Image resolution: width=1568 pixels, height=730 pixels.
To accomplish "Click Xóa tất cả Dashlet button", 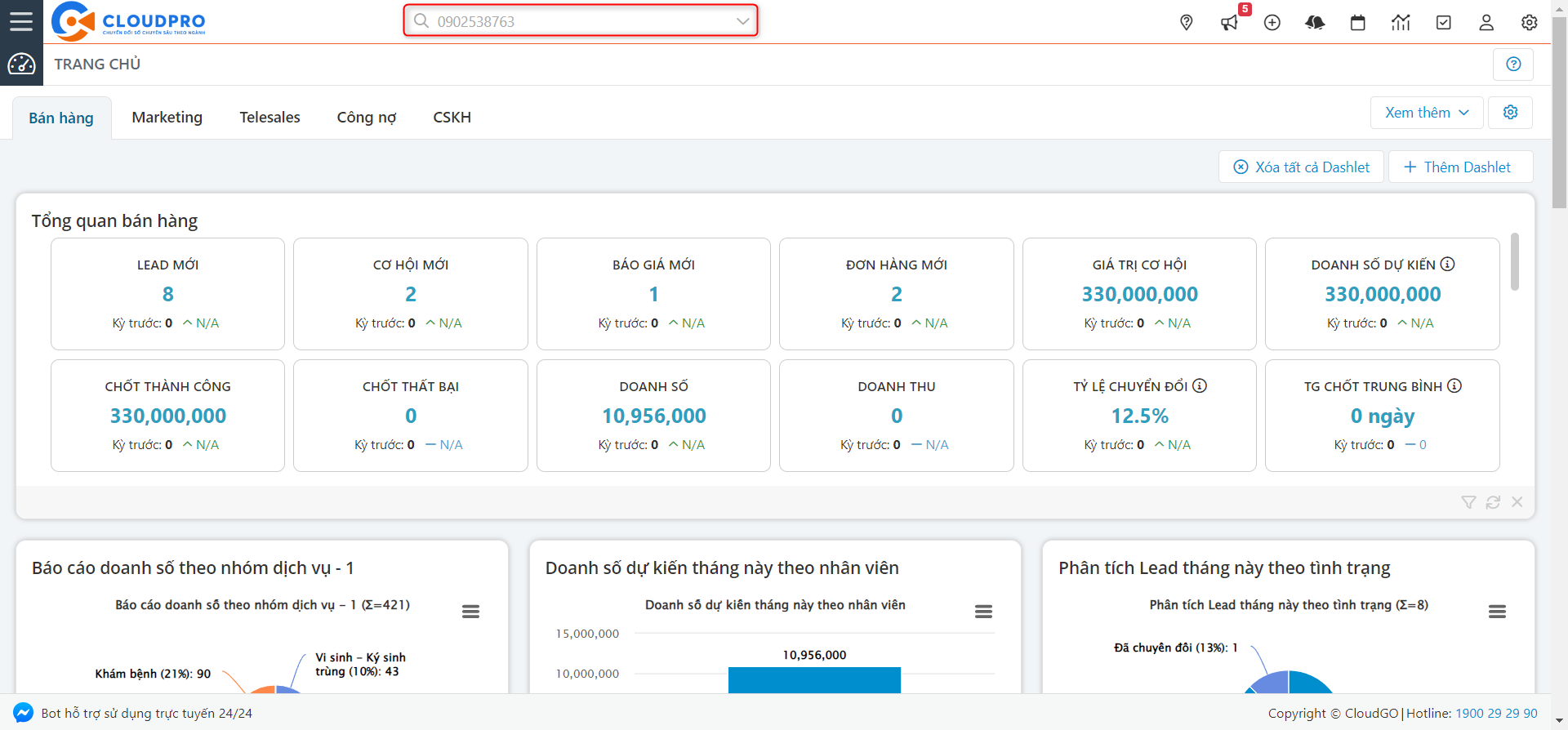I will point(1302,167).
